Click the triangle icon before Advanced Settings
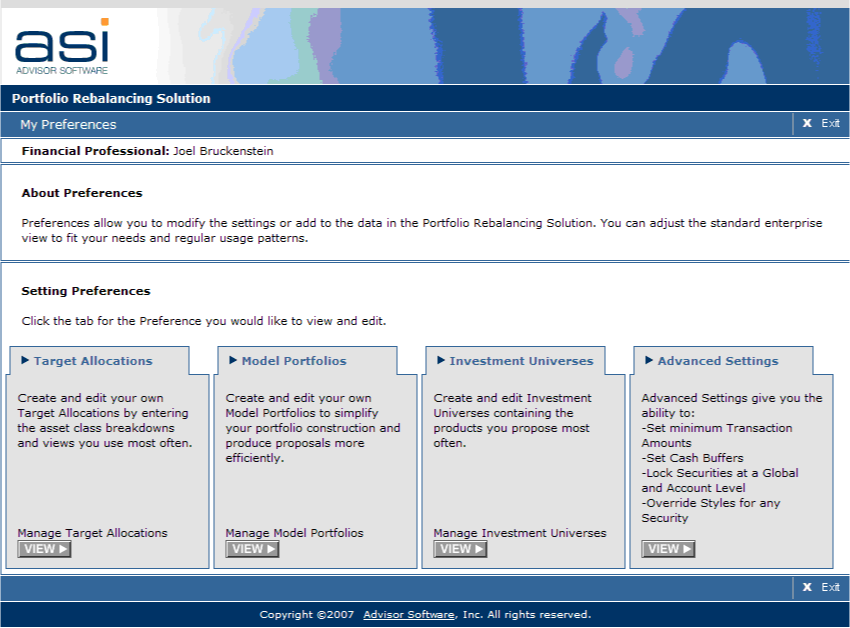 pyautogui.click(x=649, y=360)
